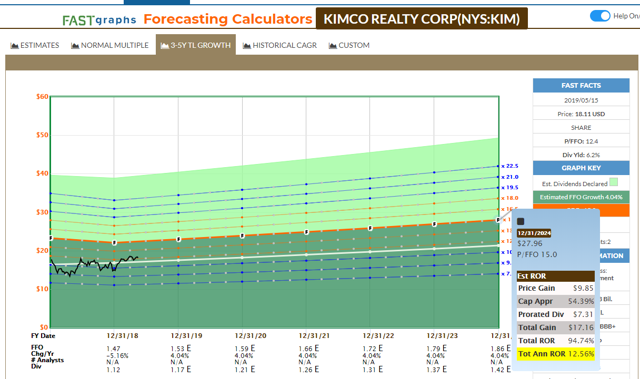Click the Total Gain $17.16 row
Screen dimensions: 640x379
pyautogui.click(x=556, y=327)
